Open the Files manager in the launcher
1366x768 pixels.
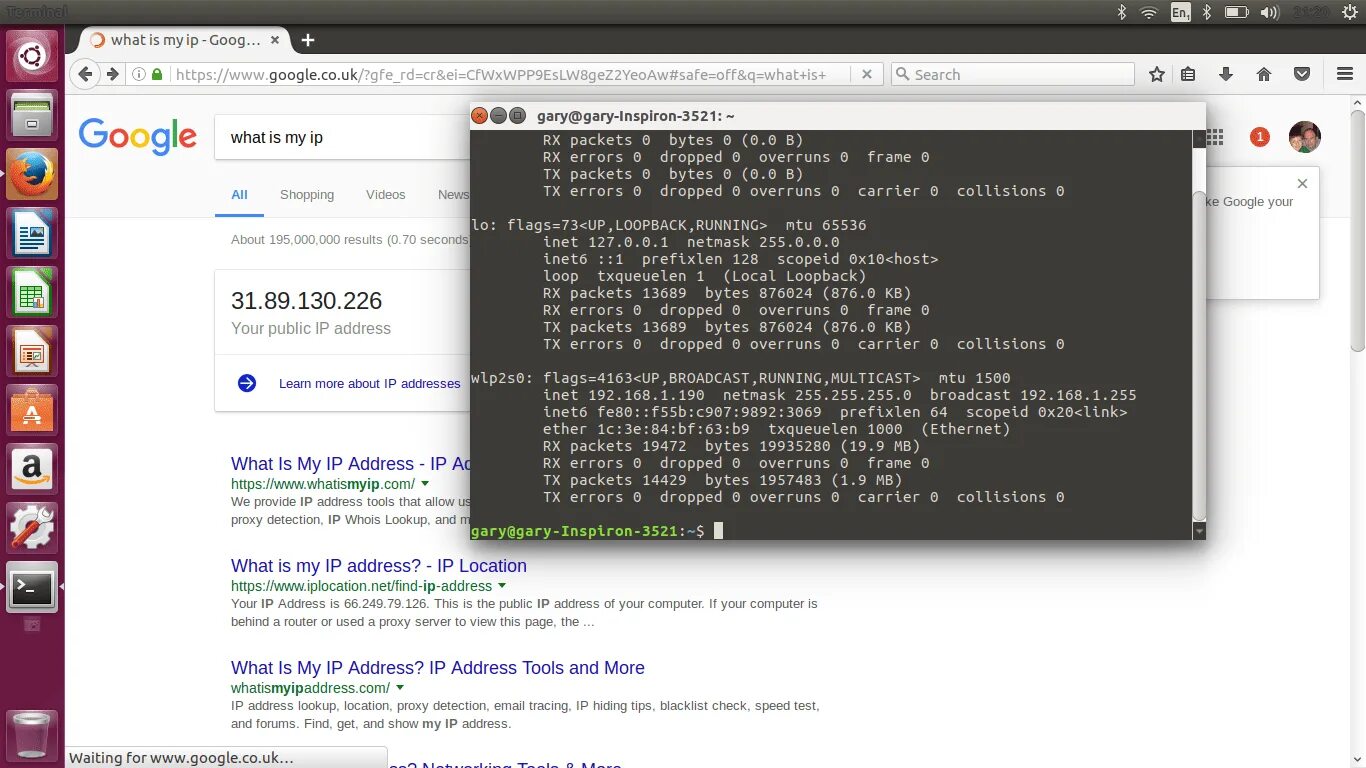33,115
